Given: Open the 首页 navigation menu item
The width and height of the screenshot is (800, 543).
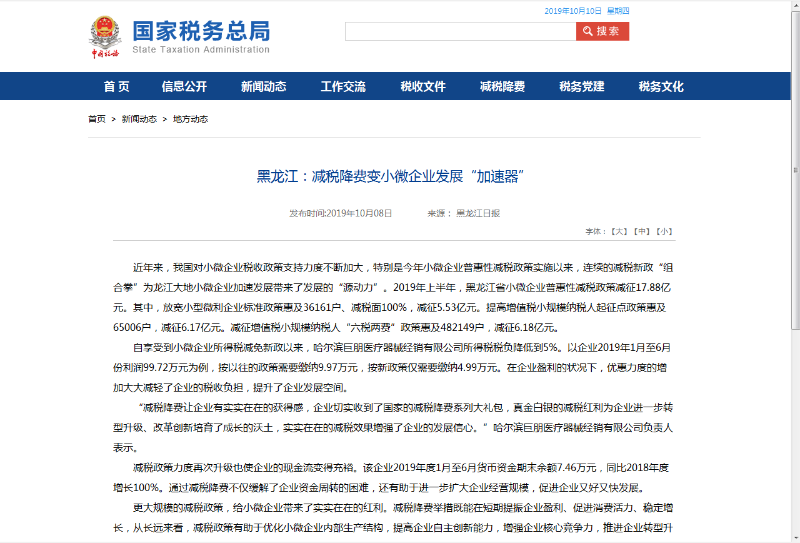Looking at the screenshot, I should pyautogui.click(x=116, y=87).
